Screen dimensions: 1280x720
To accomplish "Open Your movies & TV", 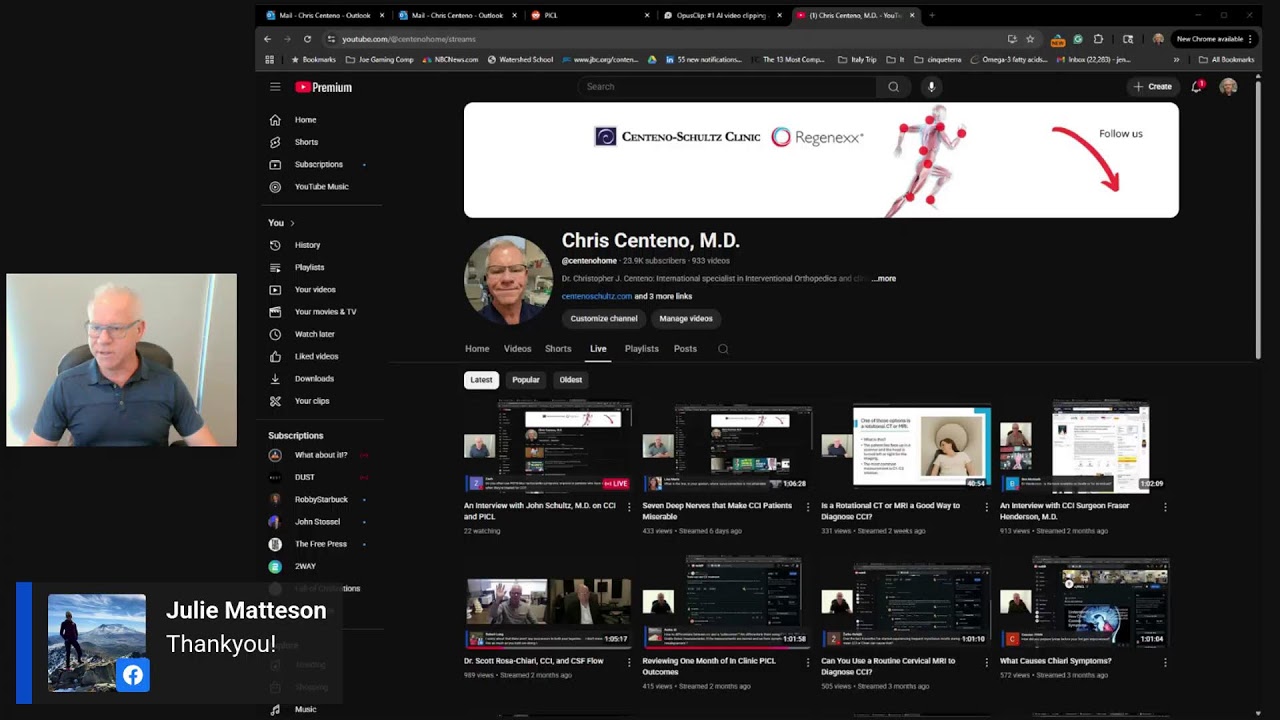I will click(325, 312).
